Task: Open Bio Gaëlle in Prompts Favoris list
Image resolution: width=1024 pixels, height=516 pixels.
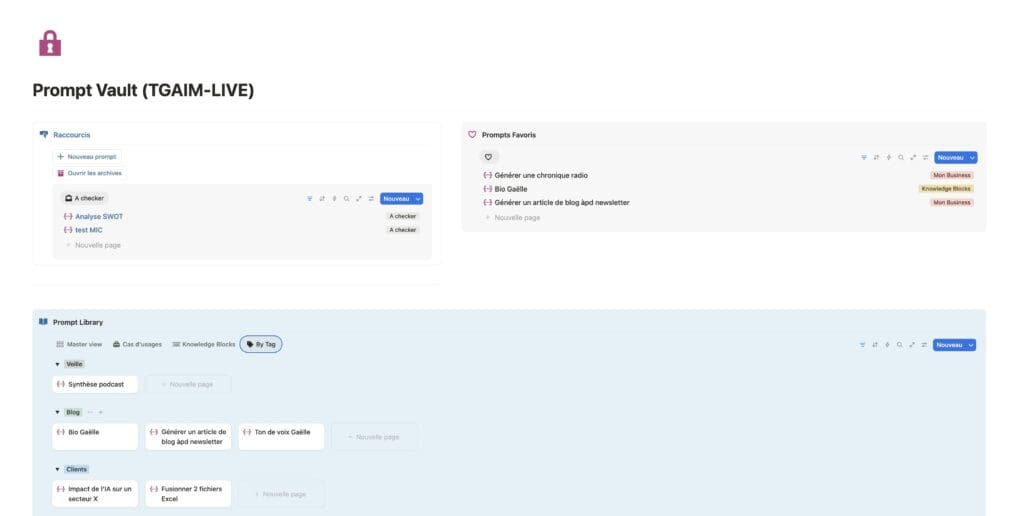Action: coord(511,189)
